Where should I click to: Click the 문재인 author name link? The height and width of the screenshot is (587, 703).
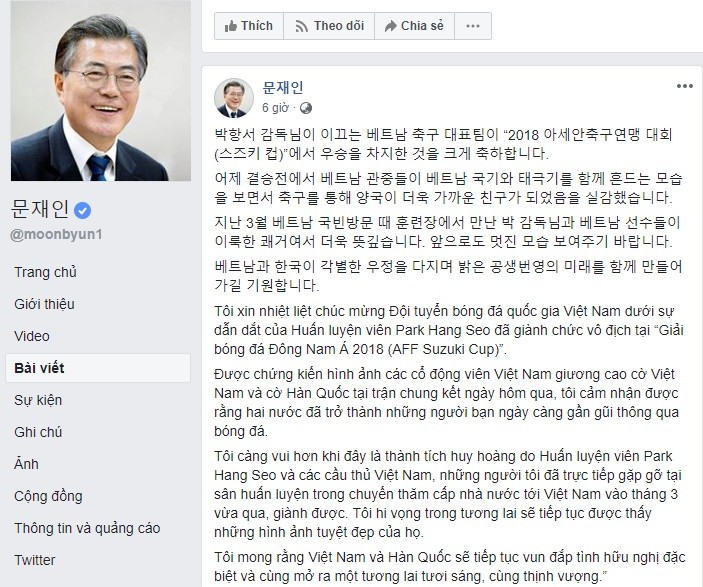(283, 87)
